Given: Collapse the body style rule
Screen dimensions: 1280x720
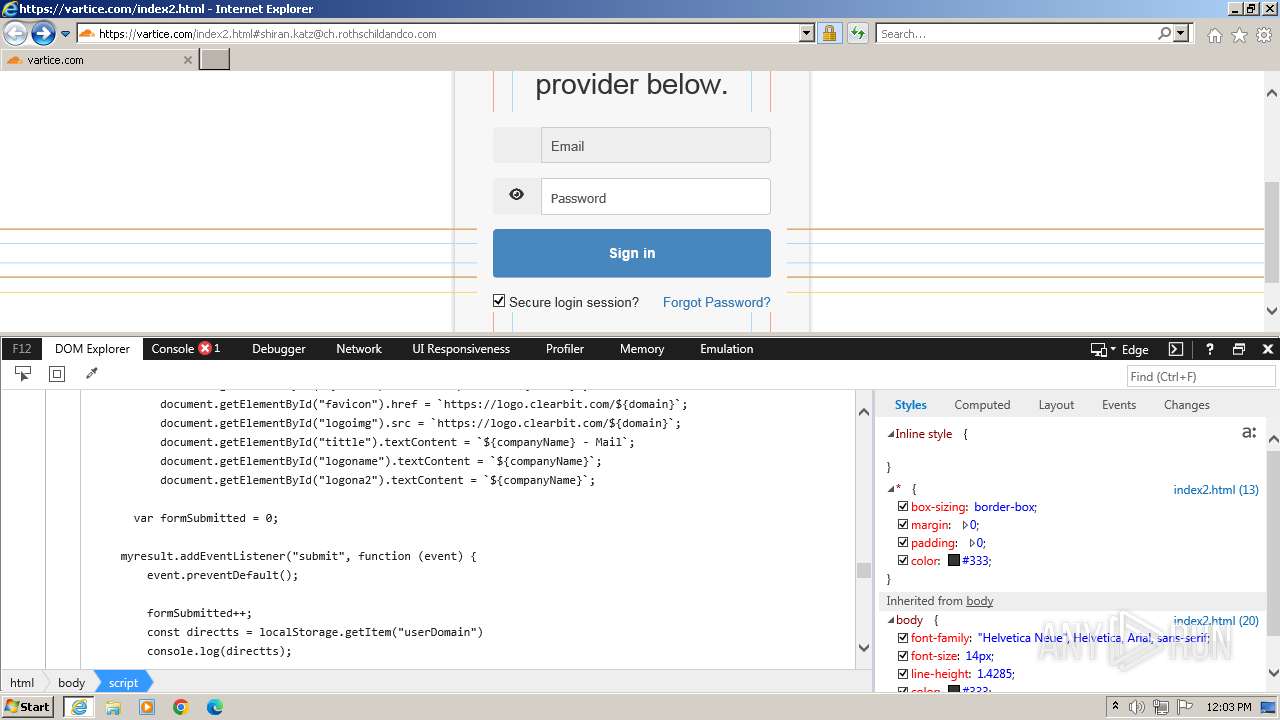Looking at the screenshot, I should click(x=891, y=621).
